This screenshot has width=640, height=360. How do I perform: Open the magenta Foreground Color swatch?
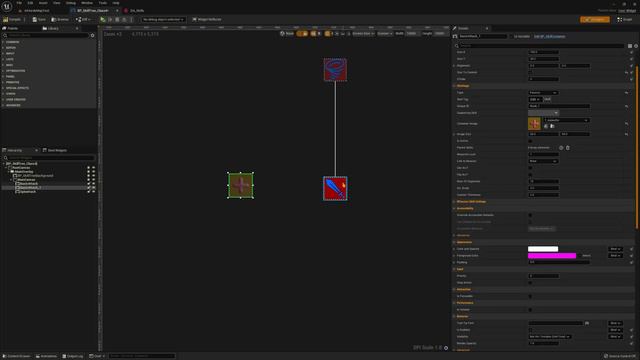coord(552,256)
